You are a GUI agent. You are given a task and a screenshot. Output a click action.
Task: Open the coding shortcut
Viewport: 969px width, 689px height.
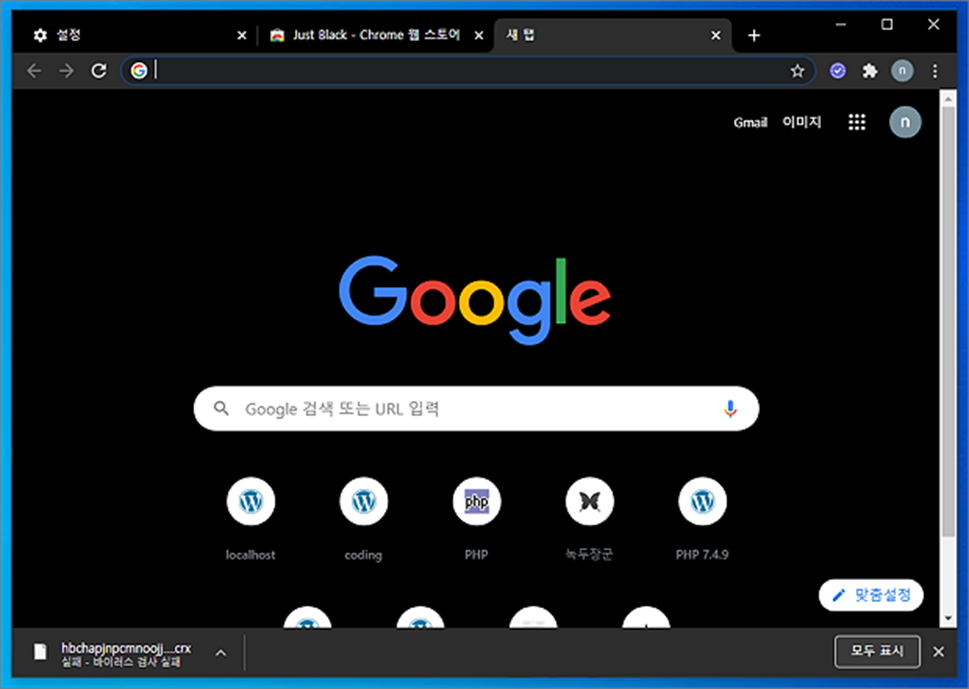pos(363,518)
